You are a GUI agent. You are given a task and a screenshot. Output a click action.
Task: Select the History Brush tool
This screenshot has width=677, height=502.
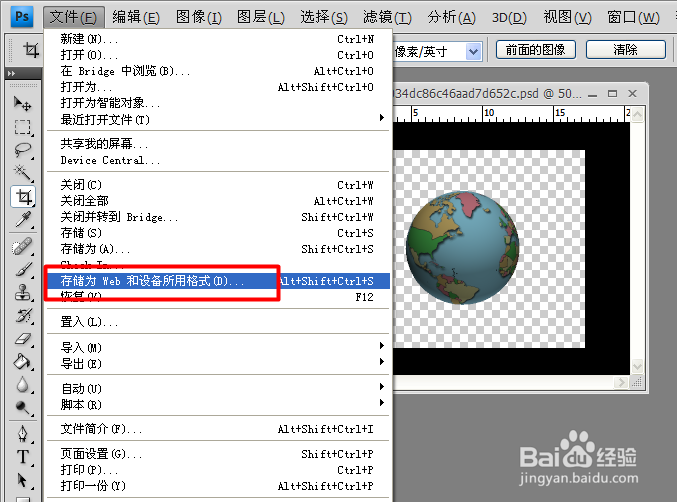pos(22,316)
